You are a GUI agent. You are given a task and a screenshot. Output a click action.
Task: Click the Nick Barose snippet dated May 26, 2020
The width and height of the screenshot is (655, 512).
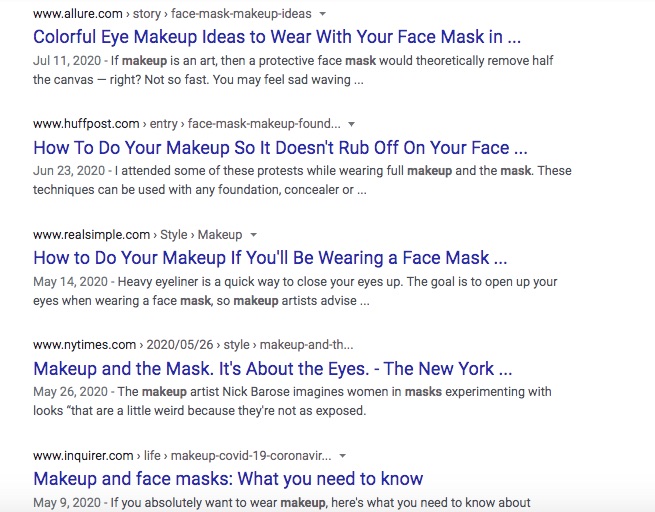290,400
